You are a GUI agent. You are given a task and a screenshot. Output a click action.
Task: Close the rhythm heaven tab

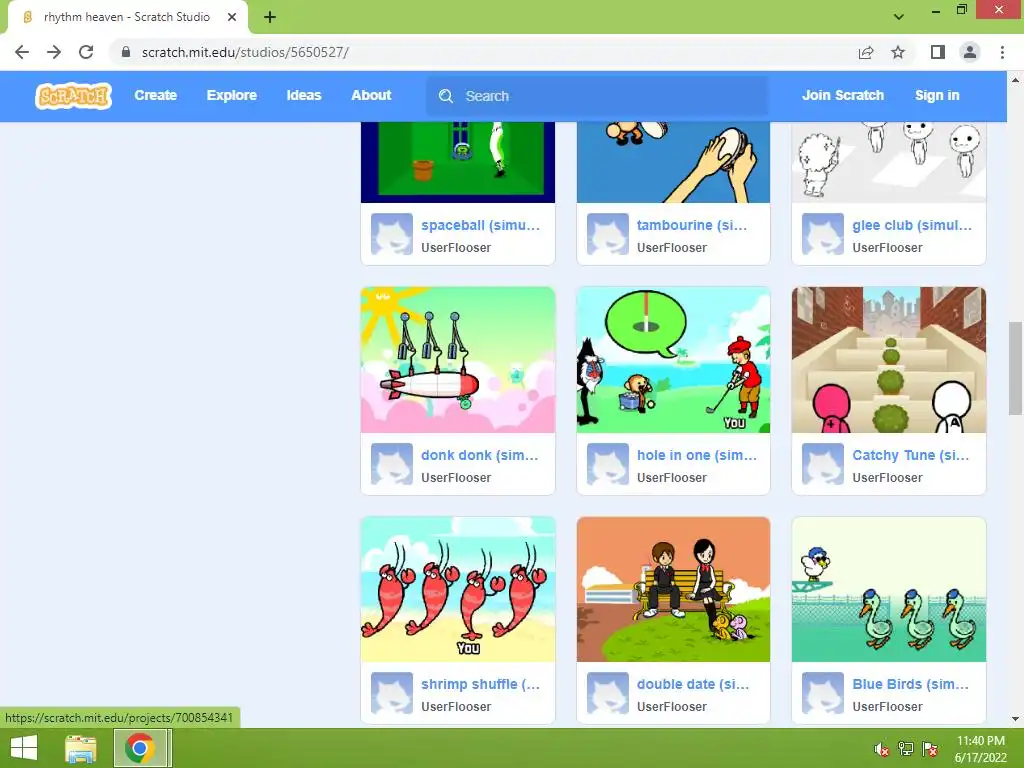pos(232,17)
